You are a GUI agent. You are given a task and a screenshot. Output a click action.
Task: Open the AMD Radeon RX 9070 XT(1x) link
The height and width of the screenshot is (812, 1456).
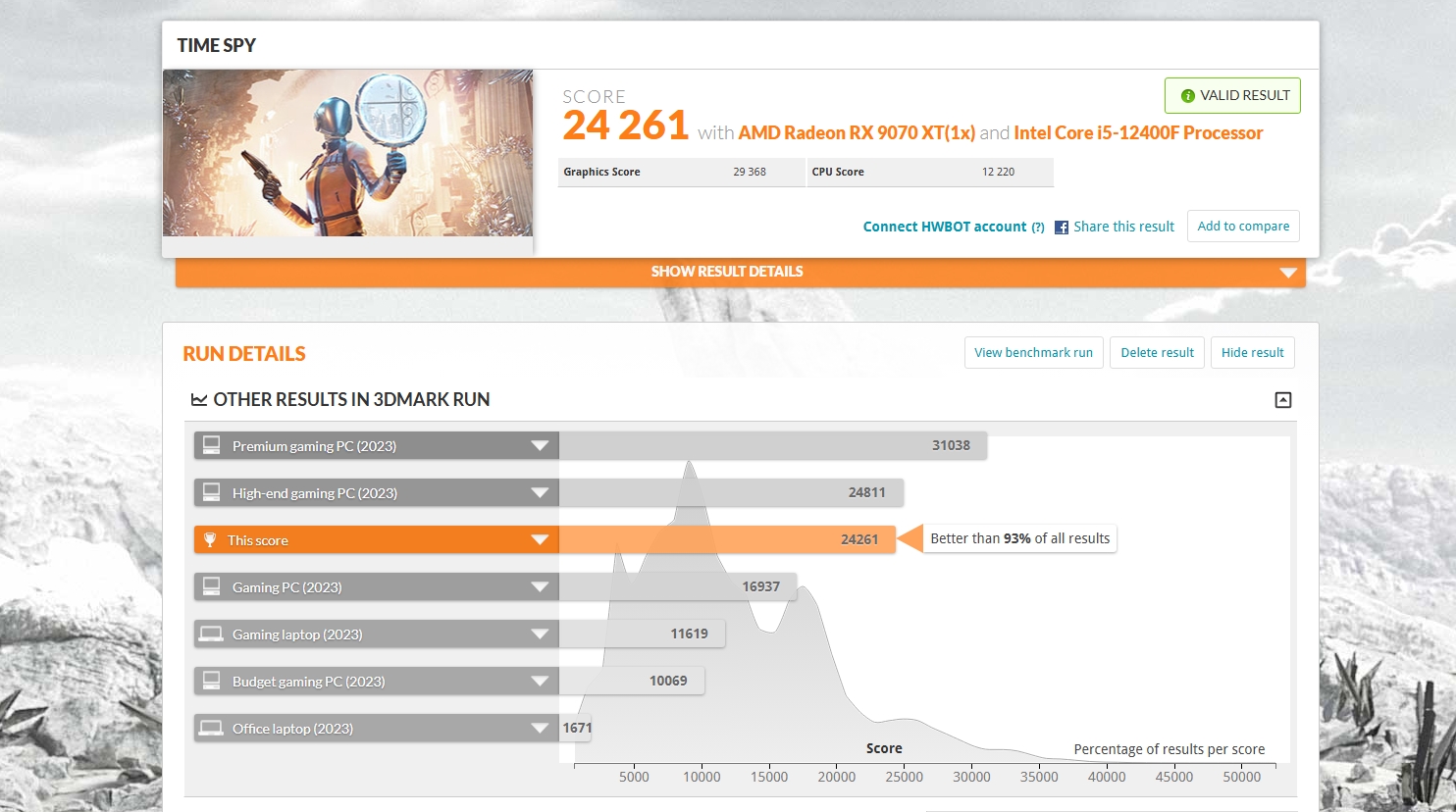pyautogui.click(x=857, y=133)
